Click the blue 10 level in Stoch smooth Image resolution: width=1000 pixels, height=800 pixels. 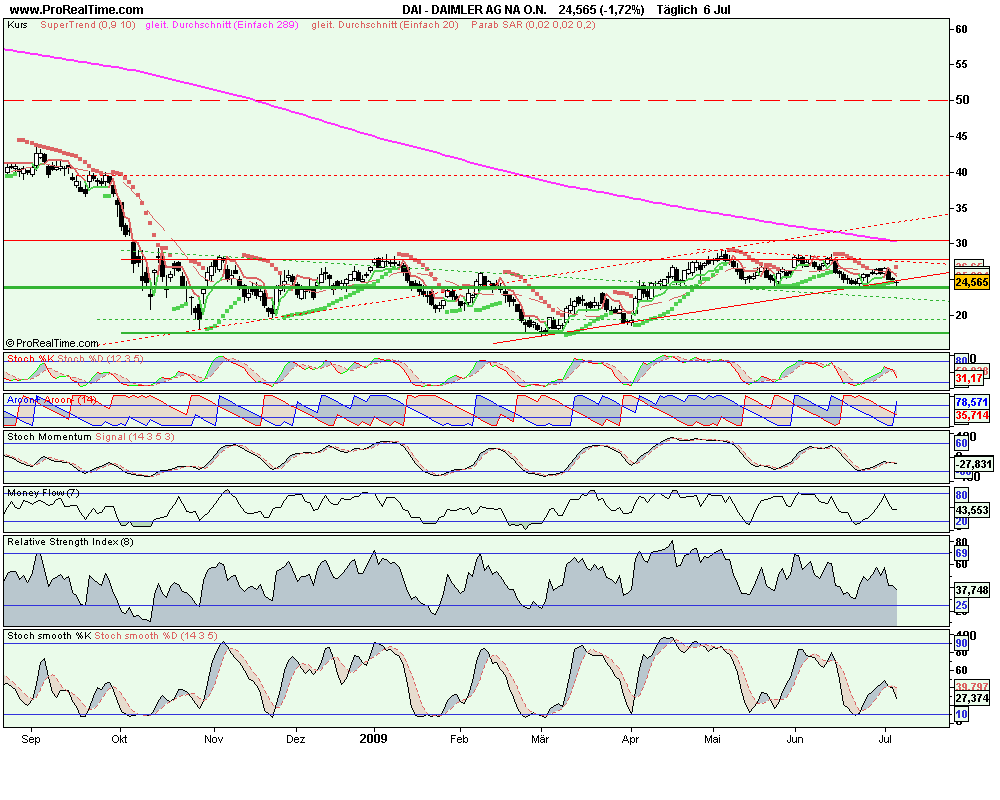tap(961, 715)
